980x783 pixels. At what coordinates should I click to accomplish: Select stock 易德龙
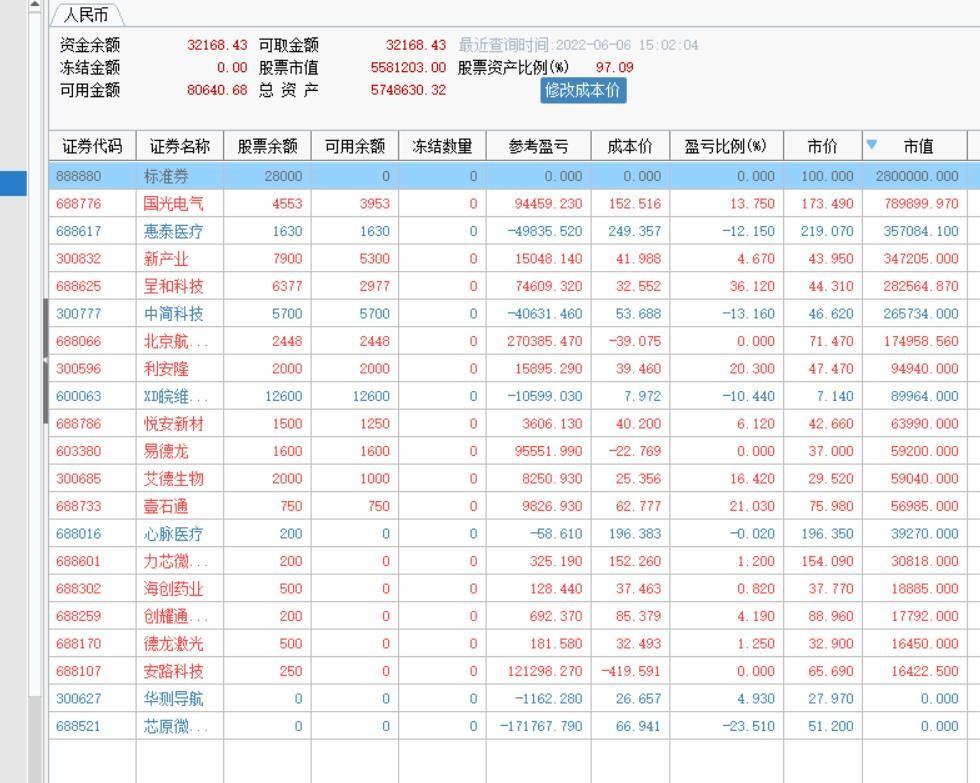tap(166, 451)
